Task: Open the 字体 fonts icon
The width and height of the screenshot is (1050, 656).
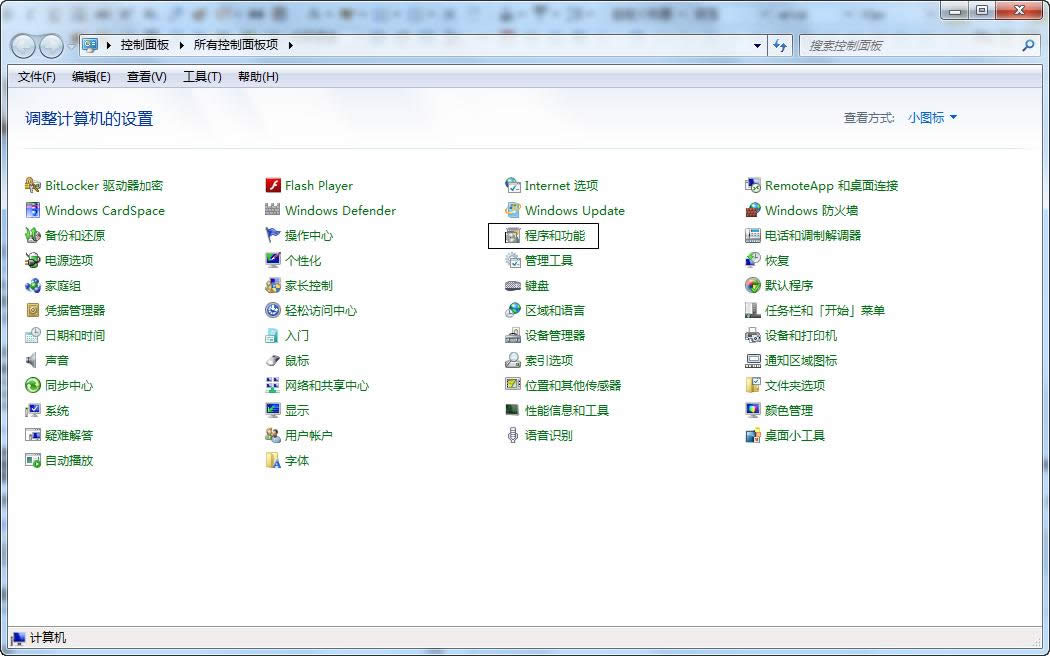Action: click(273, 460)
